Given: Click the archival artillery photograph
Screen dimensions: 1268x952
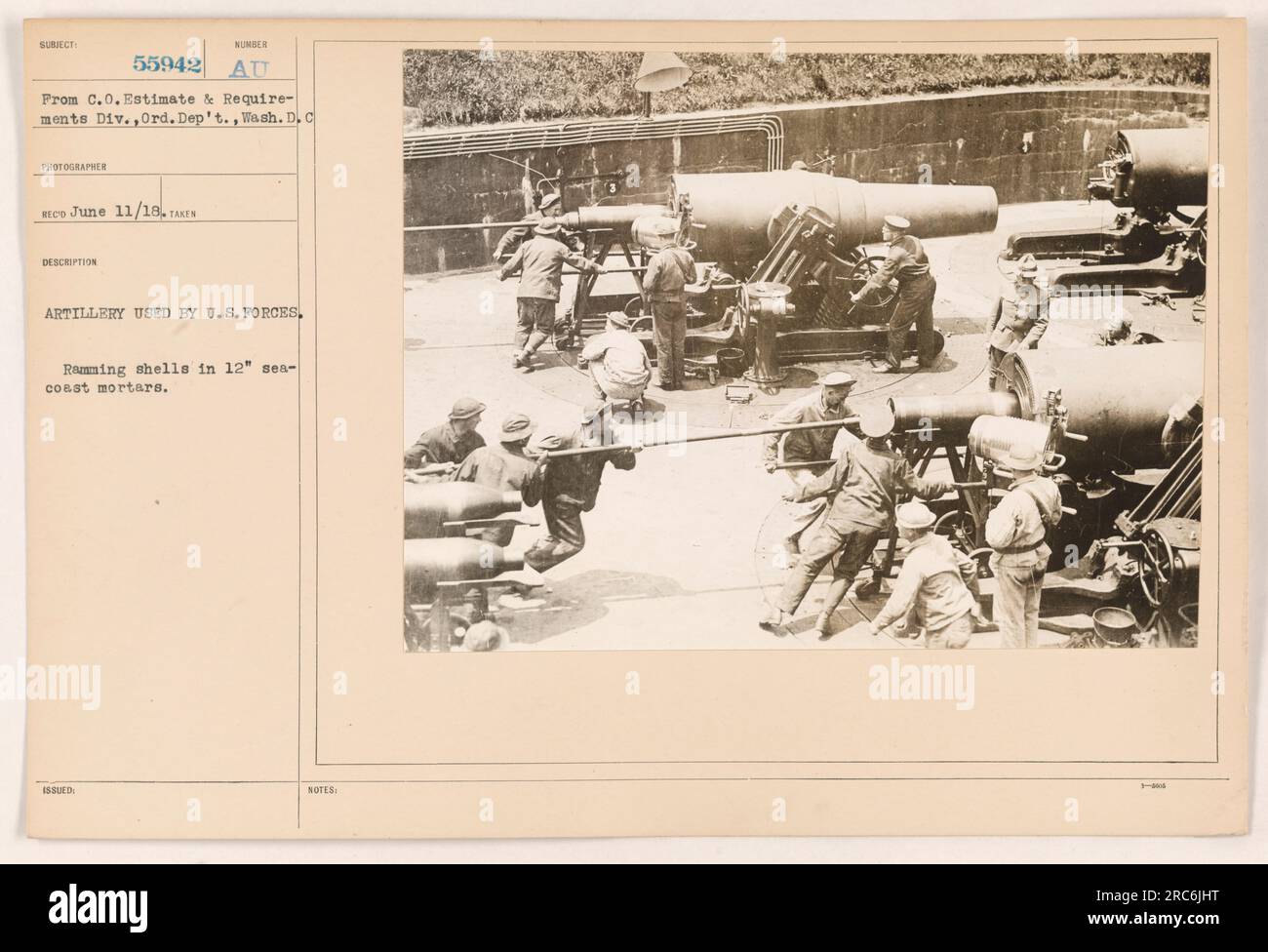Looking at the screenshot, I should point(807,351).
